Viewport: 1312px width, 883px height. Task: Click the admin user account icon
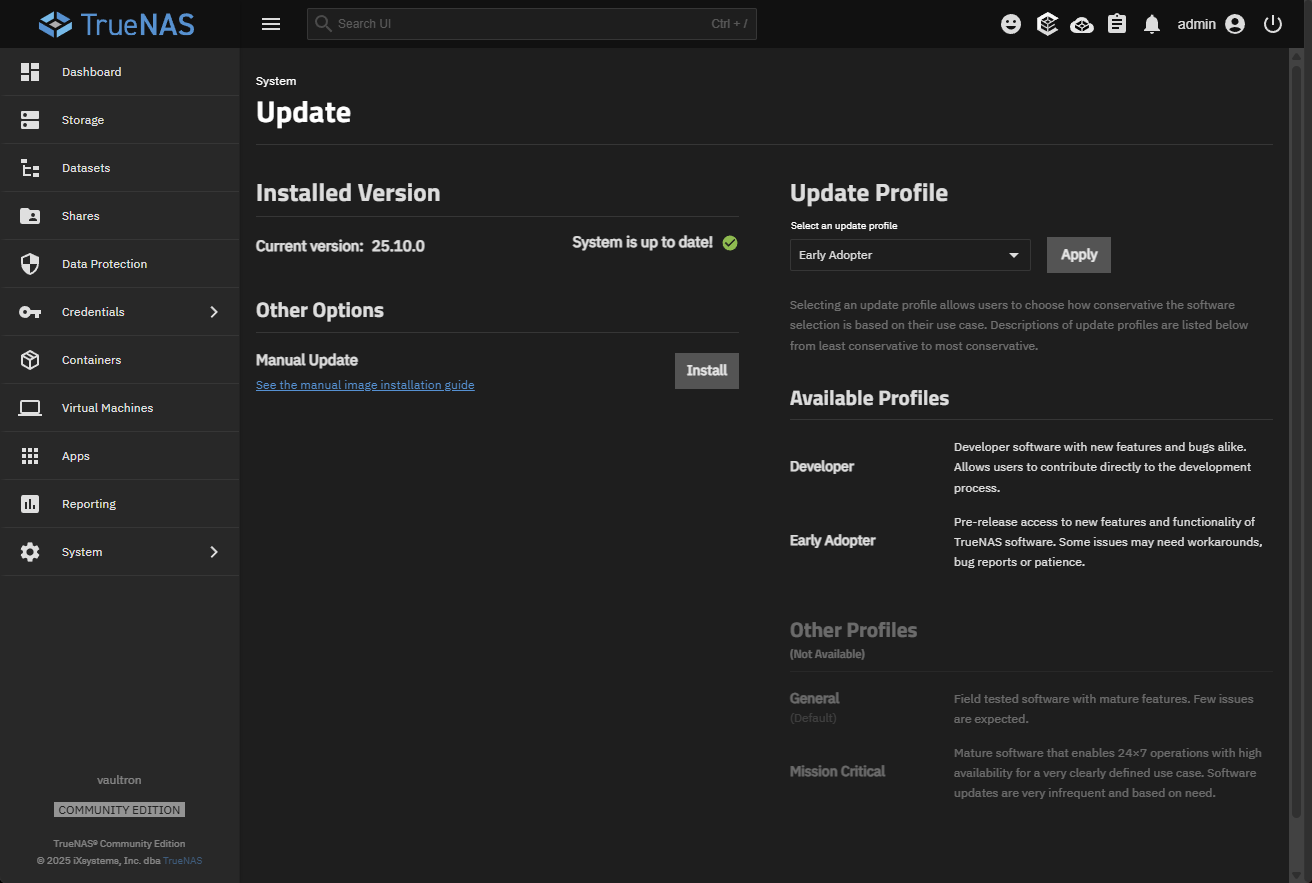point(1235,24)
